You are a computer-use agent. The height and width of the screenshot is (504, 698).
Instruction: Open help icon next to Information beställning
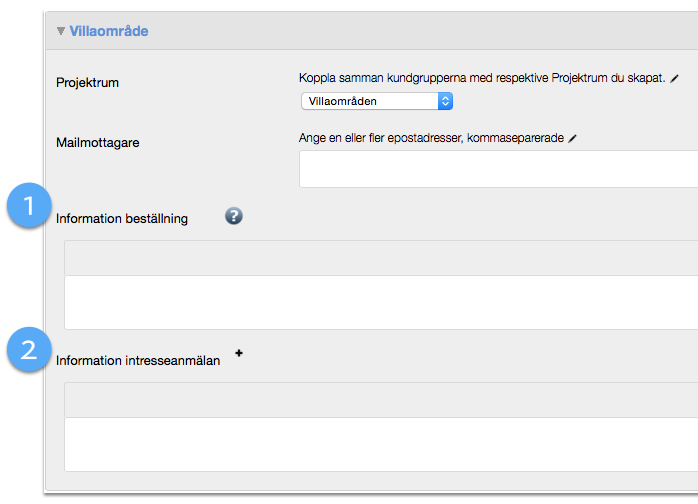[x=234, y=215]
